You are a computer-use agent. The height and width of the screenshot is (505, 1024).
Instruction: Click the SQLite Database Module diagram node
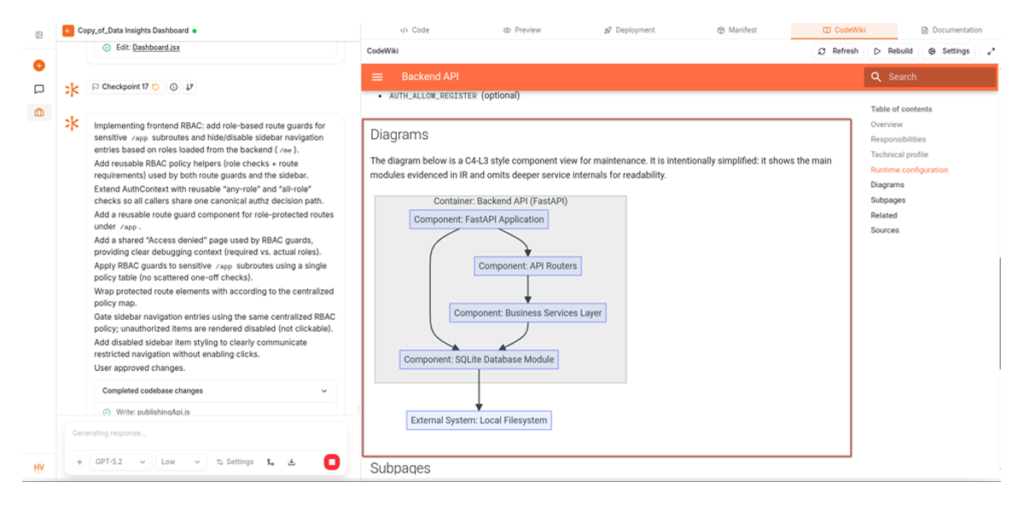pyautogui.click(x=479, y=359)
